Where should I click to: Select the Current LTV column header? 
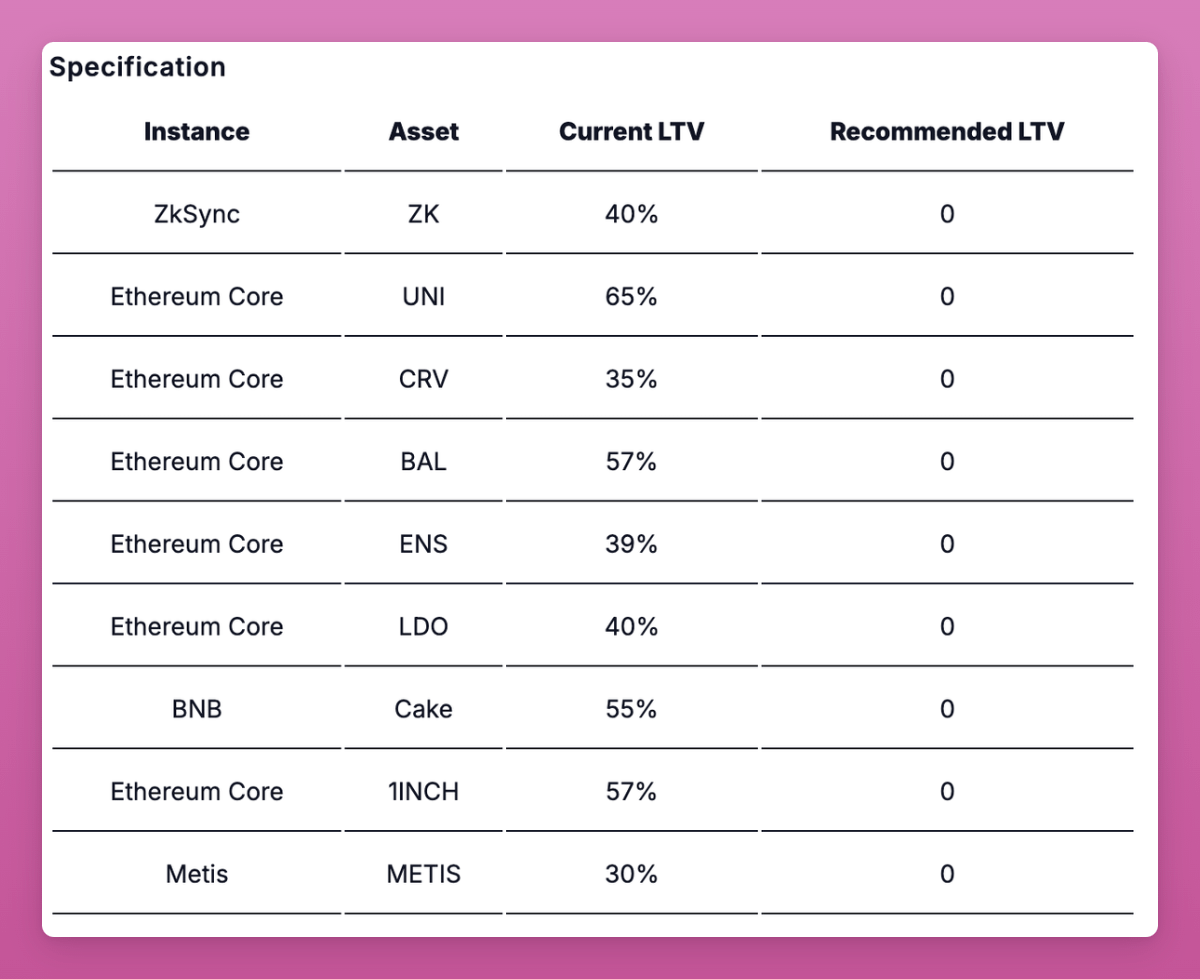631,132
